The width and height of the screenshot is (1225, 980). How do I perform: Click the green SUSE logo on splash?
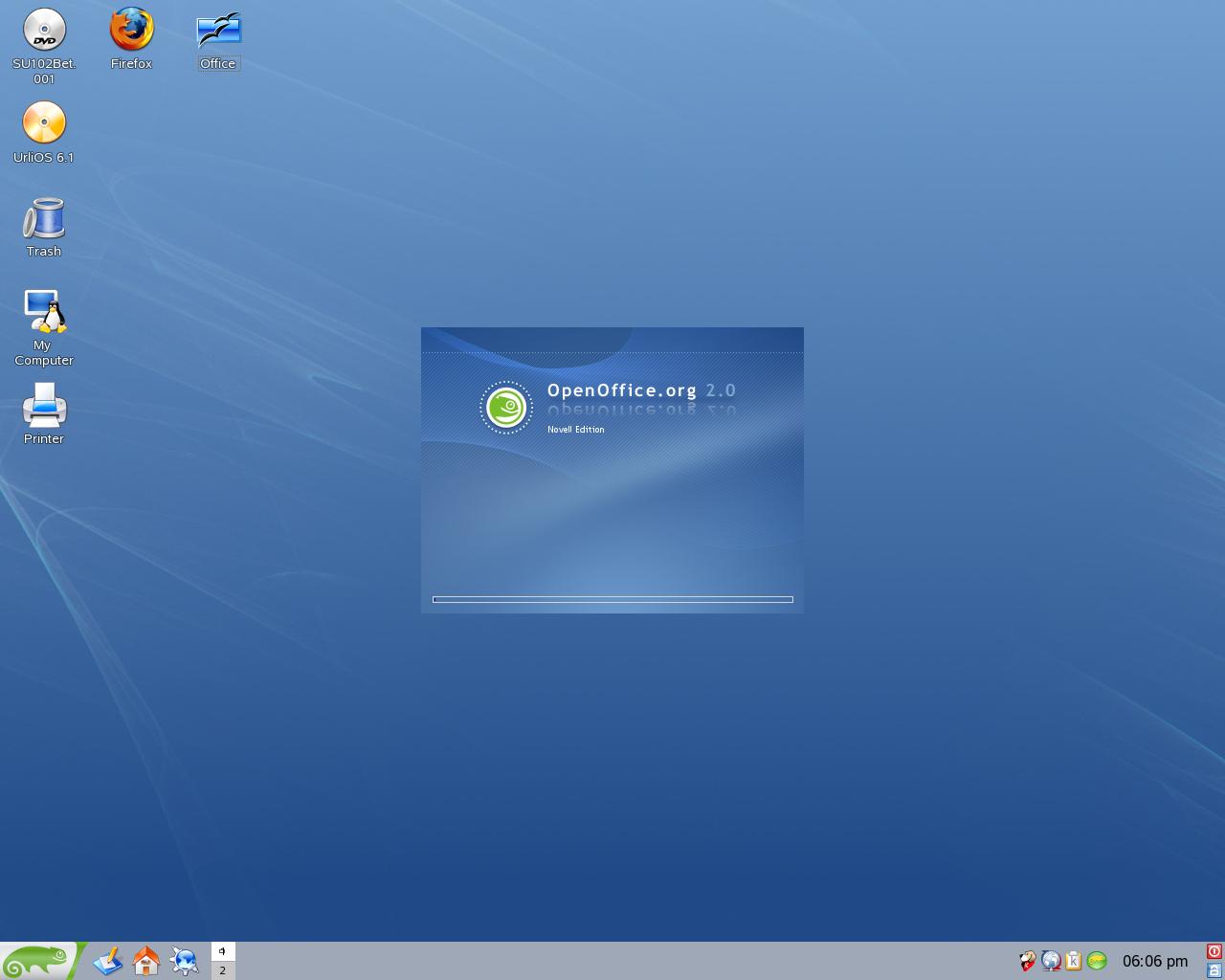506,408
